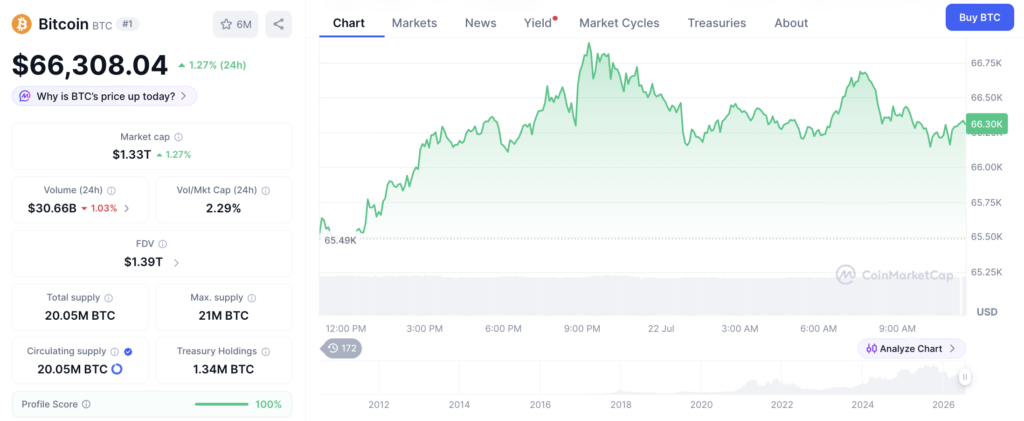Switch to the Markets tab
This screenshot has height=421, width=1024.
click(414, 23)
